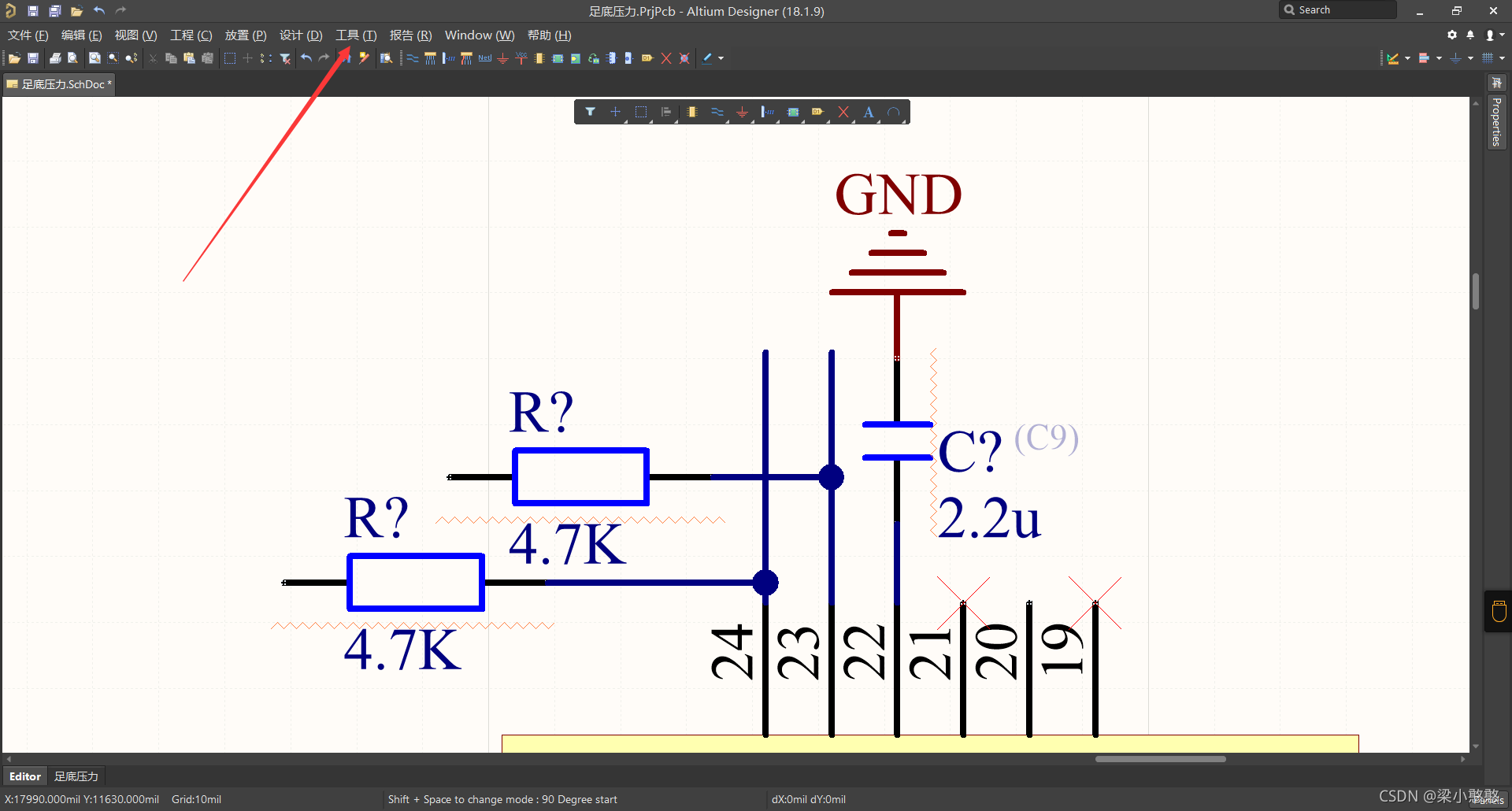Open the 工具 (T) menu
The image size is (1512, 811).
tap(356, 35)
